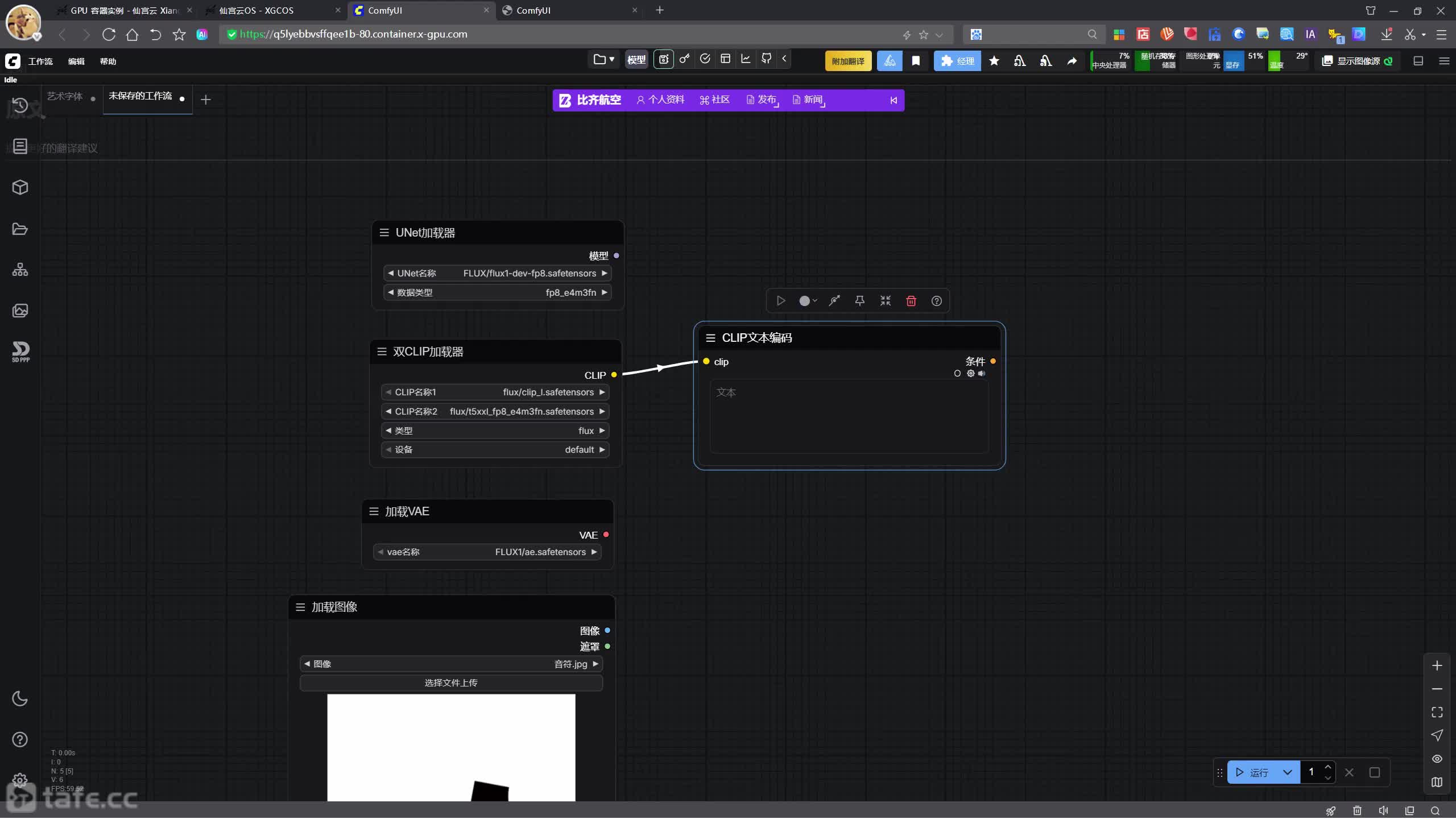Delete the selected CLIP文本编码 node
The image size is (1456, 819).
[911, 301]
